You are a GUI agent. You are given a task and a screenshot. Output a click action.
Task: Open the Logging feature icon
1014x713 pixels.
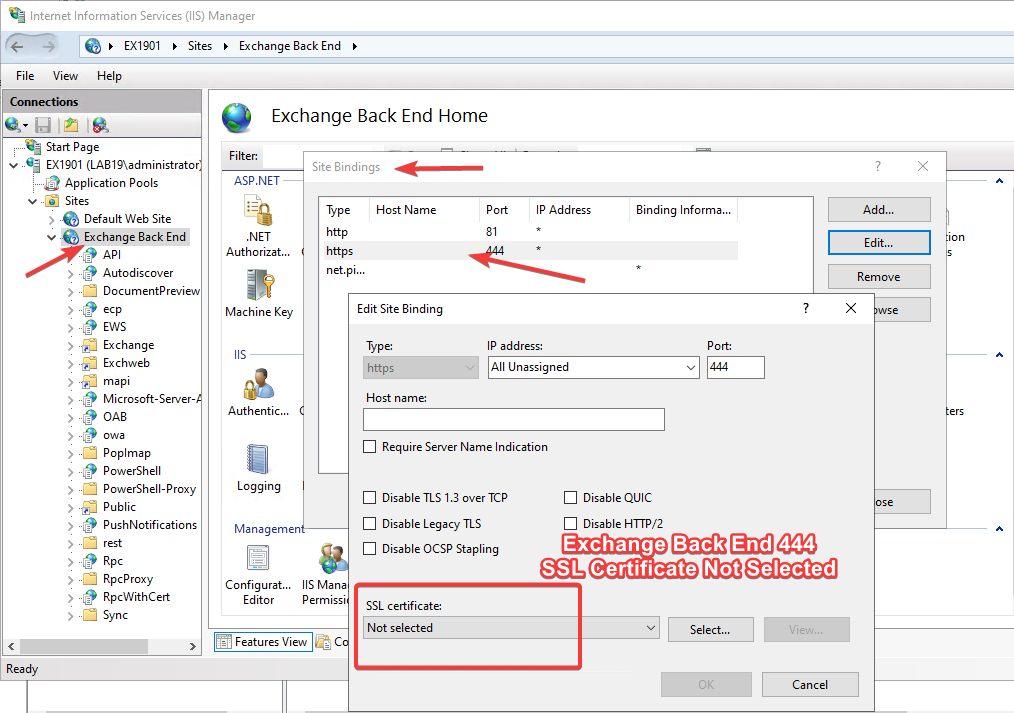(257, 458)
